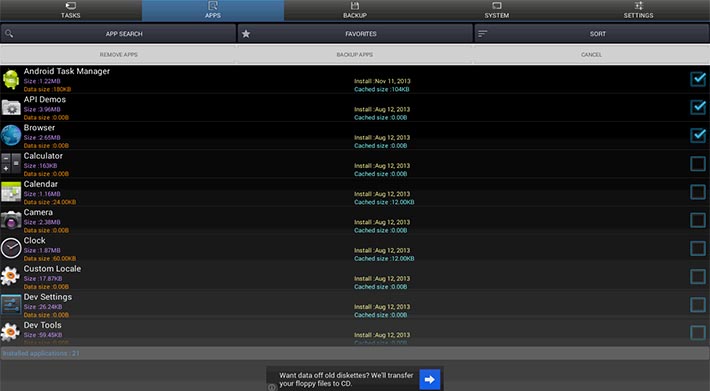Select the Custom Locale app name
This screenshot has height=391, width=710.
coord(53,268)
